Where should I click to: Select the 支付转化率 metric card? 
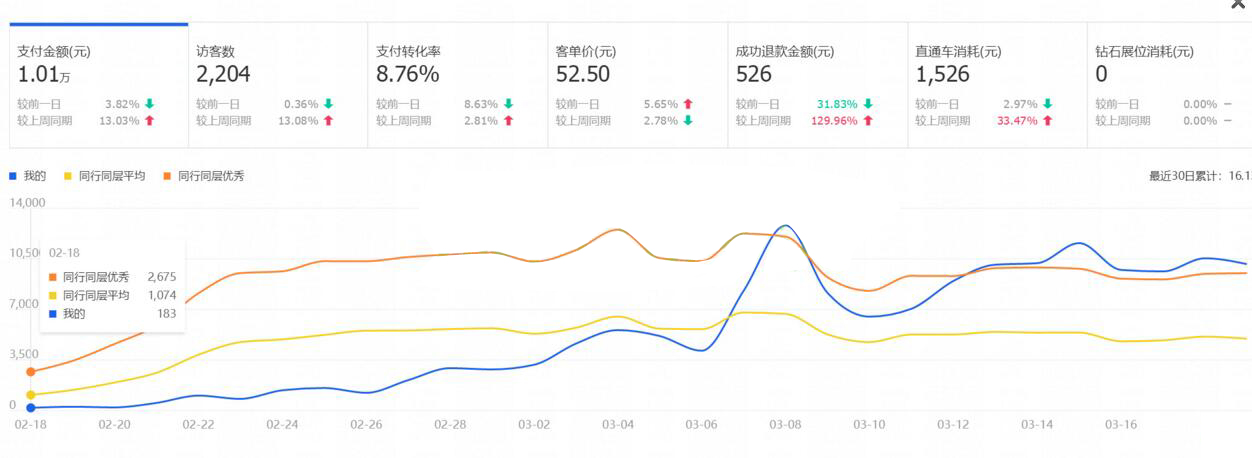coord(457,85)
